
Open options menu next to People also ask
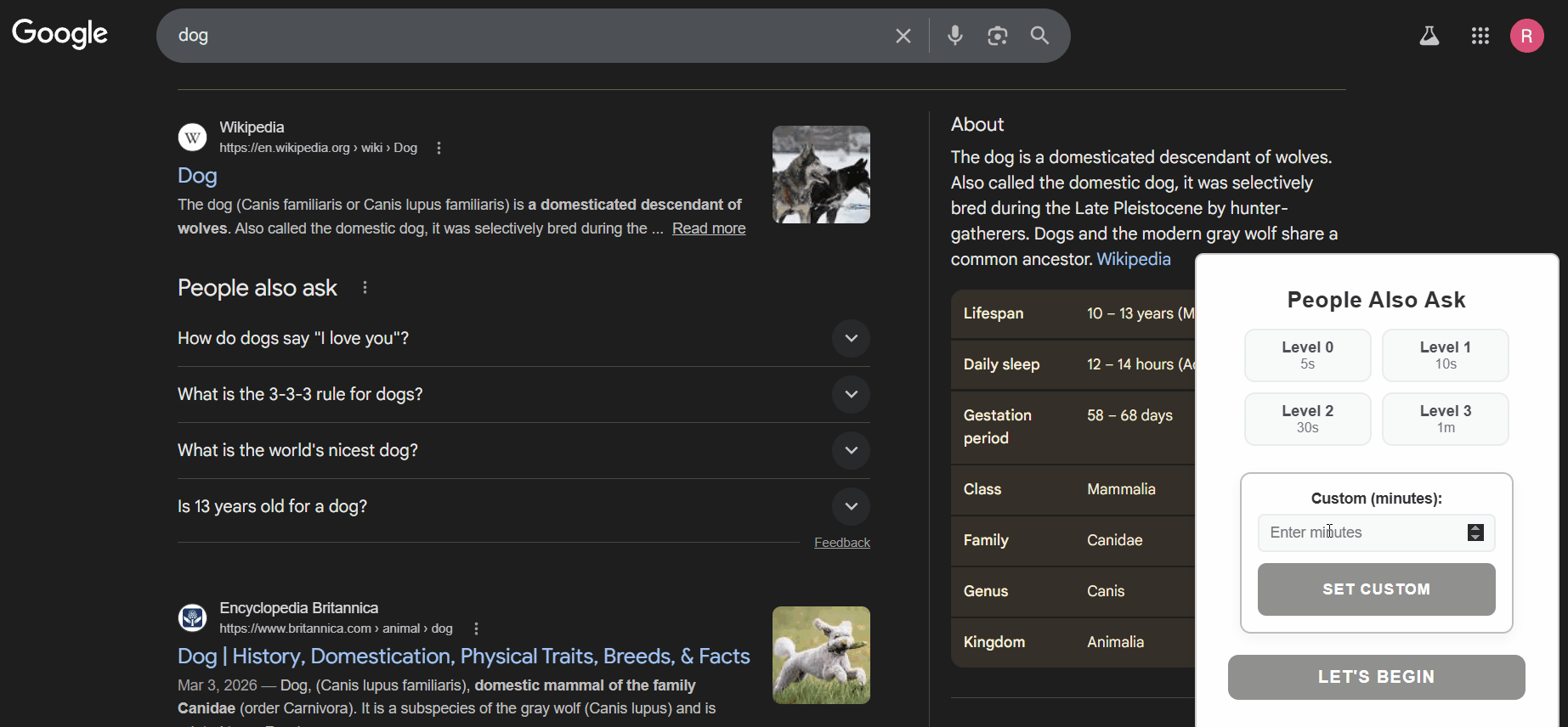tap(365, 288)
